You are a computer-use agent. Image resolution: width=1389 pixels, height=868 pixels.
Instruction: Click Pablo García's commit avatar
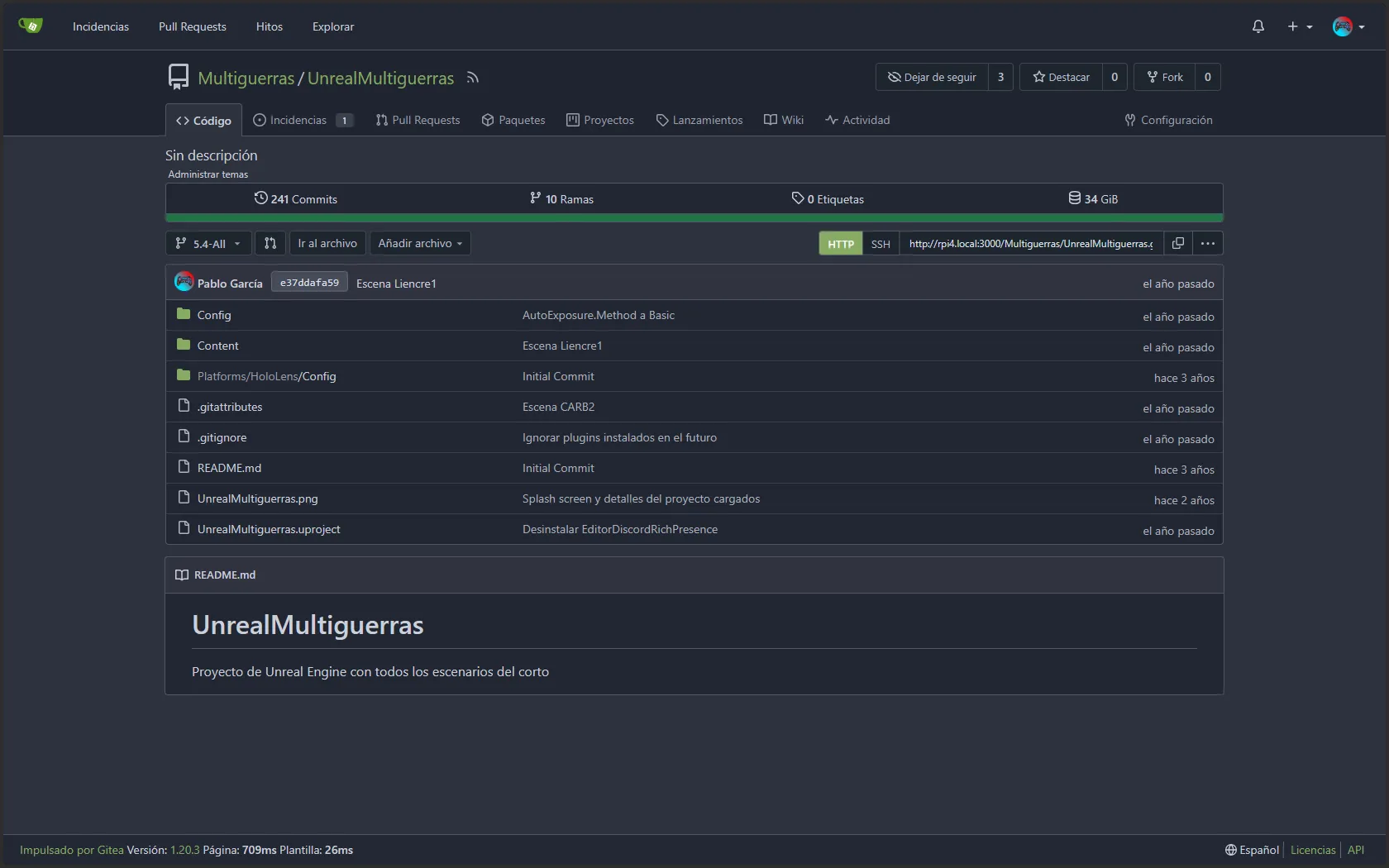[x=184, y=282]
